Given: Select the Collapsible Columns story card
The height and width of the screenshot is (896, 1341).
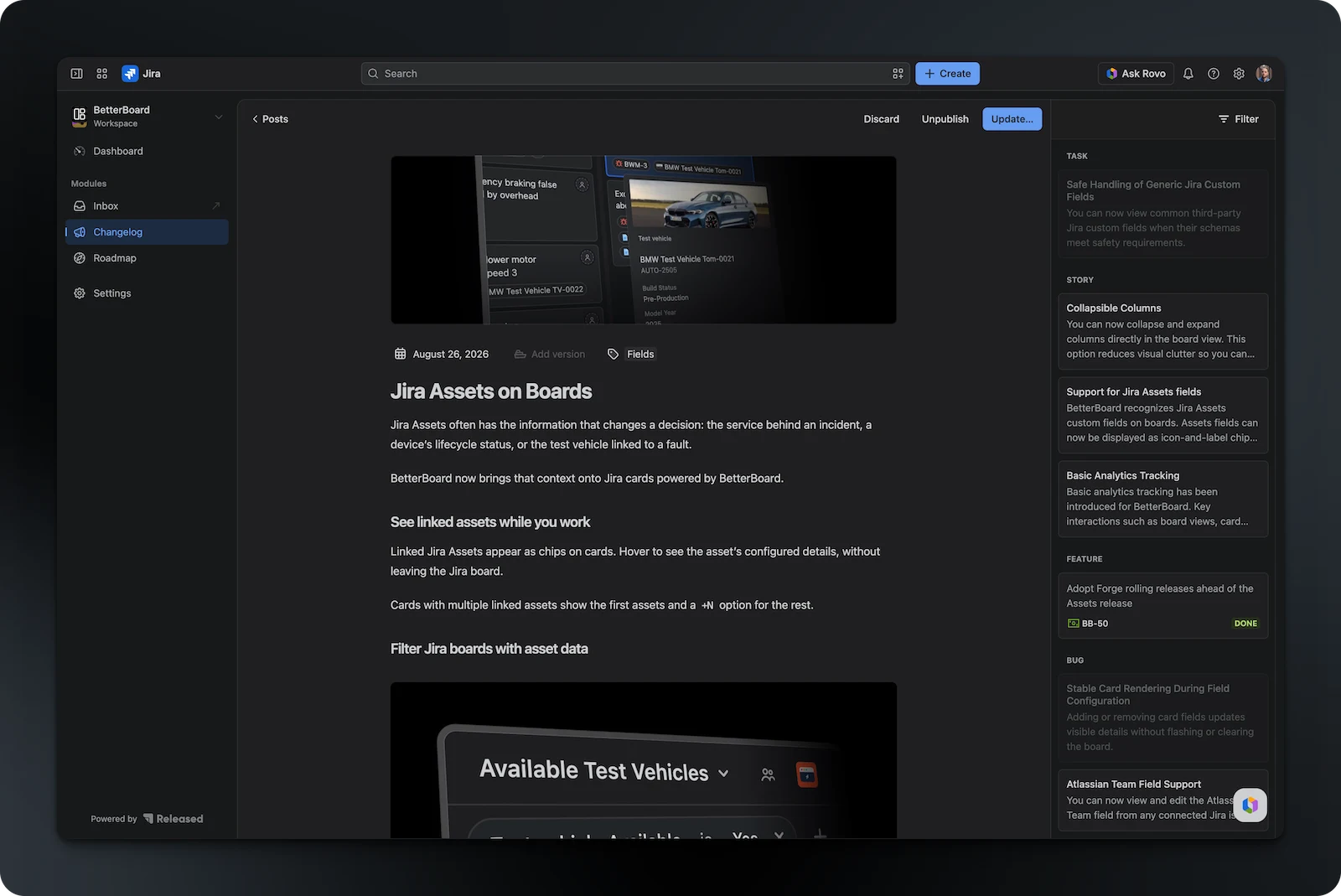Looking at the screenshot, I should point(1162,331).
